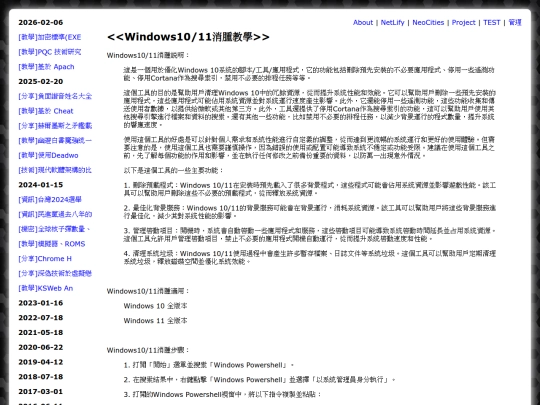Image resolution: width=540 pixels, height=405 pixels.
Task: Open the [教學]模擬器、ROMS article
Action: click(52, 244)
